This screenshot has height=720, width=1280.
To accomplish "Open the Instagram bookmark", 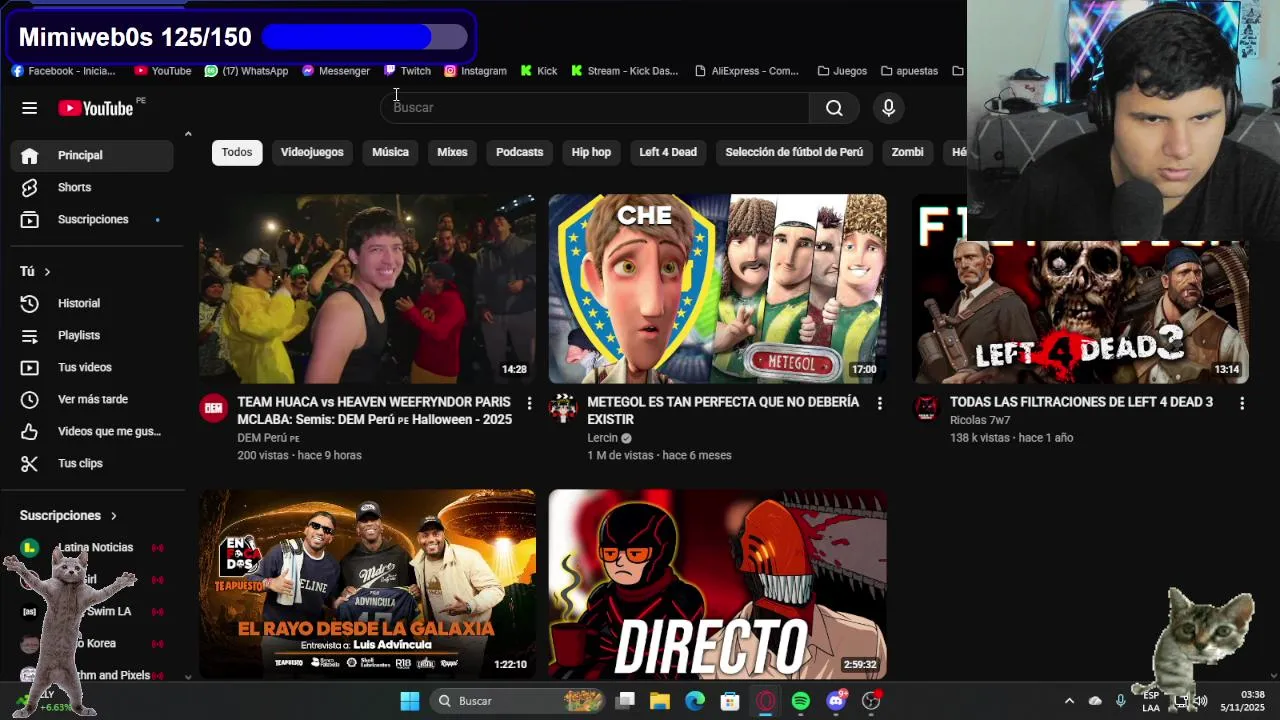I will point(475,71).
